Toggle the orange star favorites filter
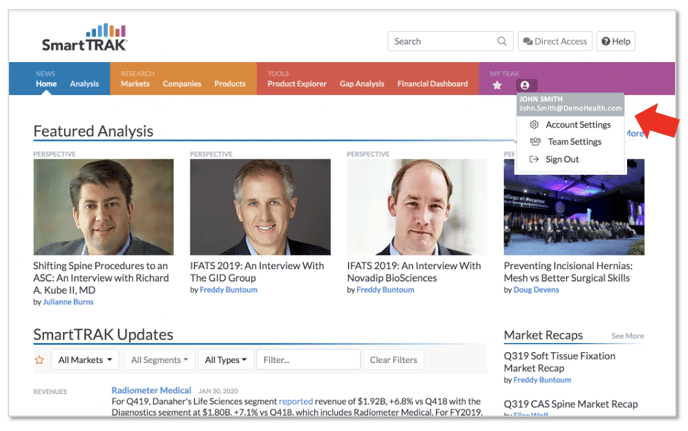This screenshot has height=431, width=688. coord(39,360)
